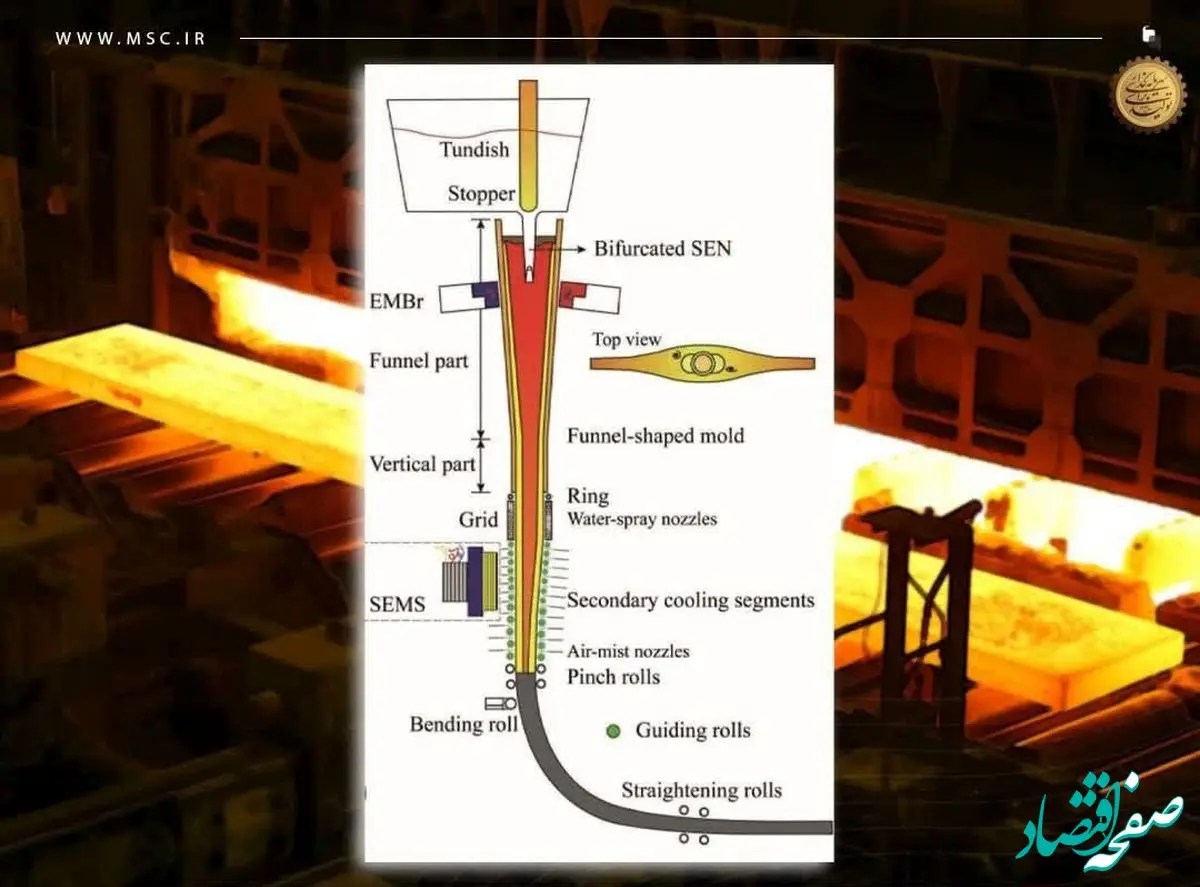The image size is (1200, 887).
Task: Click the Pinch rolls label
Action: [613, 677]
